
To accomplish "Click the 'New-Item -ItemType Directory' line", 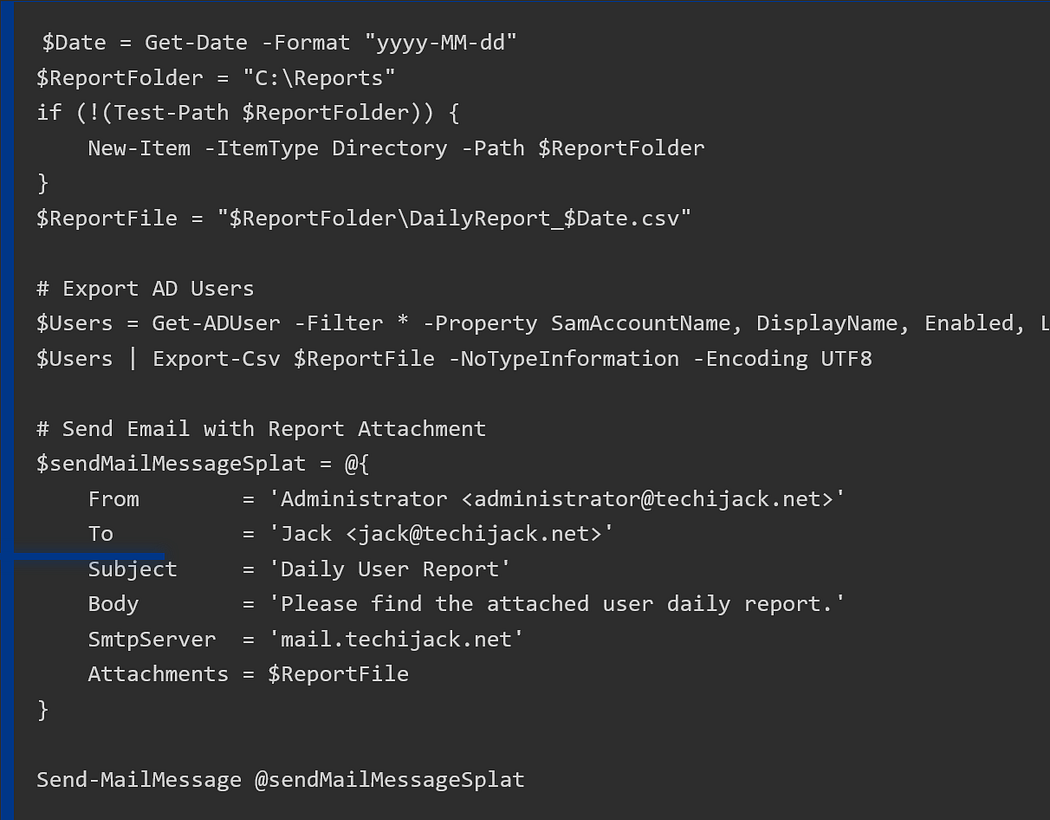I will 396,148.
